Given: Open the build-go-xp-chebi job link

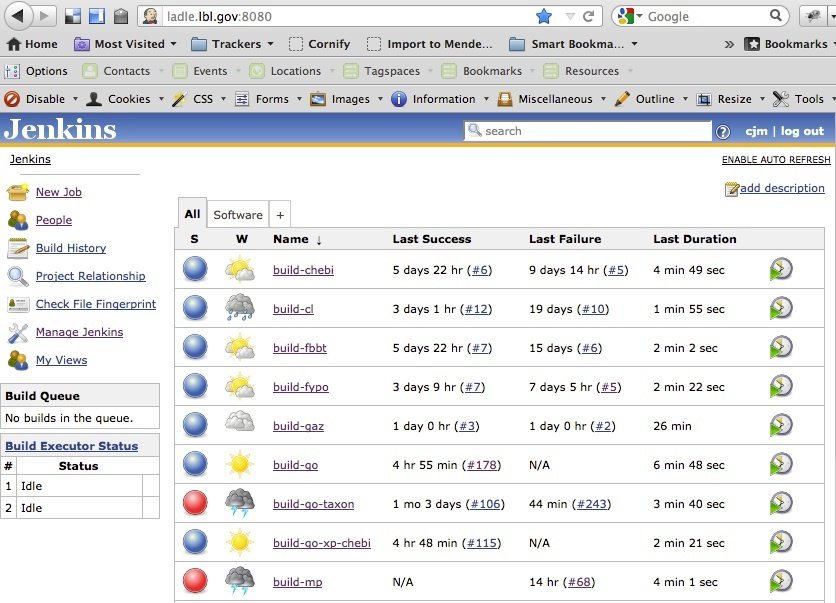Looking at the screenshot, I should [321, 543].
